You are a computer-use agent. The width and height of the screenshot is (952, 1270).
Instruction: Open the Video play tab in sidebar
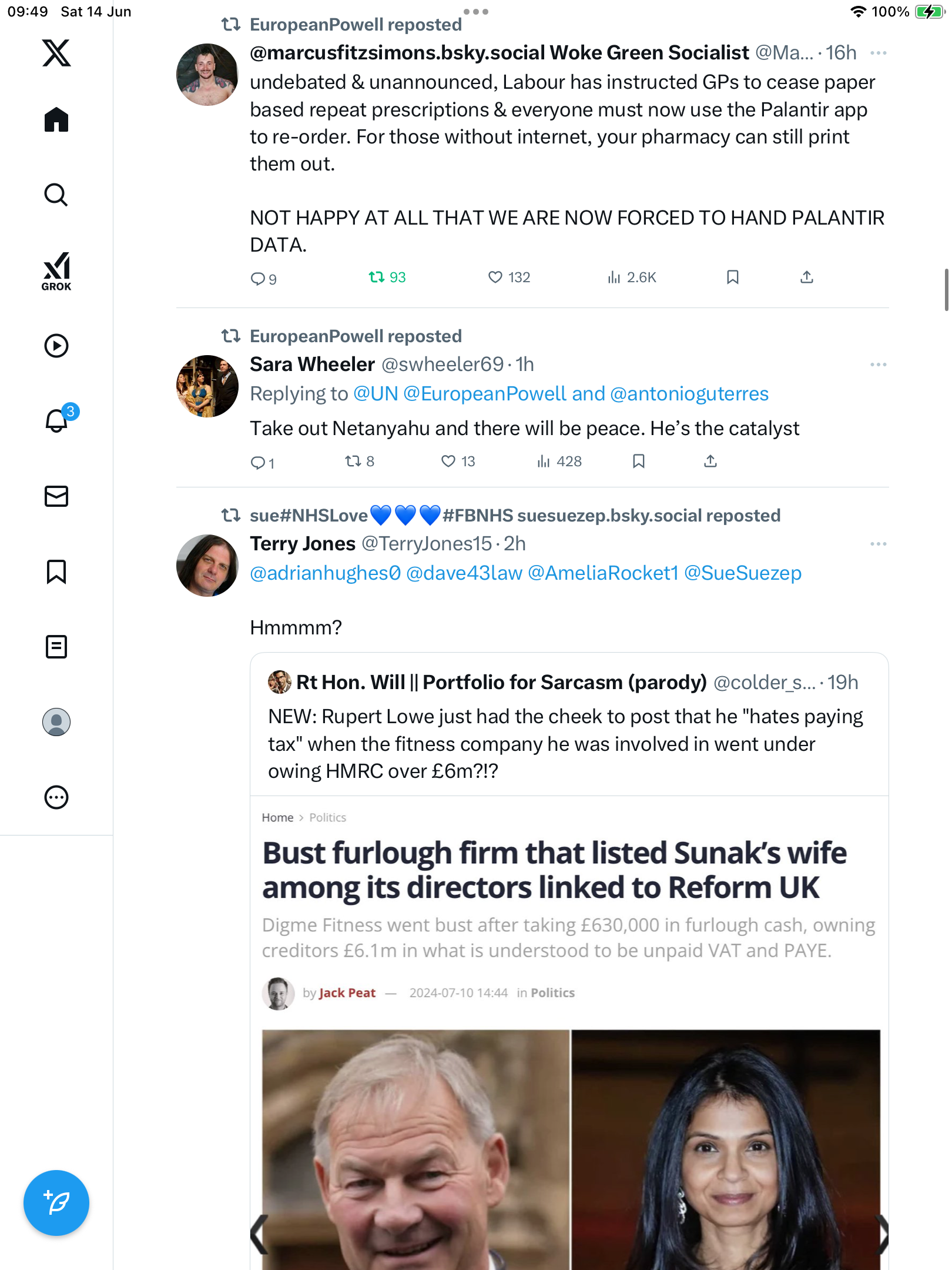click(x=56, y=346)
